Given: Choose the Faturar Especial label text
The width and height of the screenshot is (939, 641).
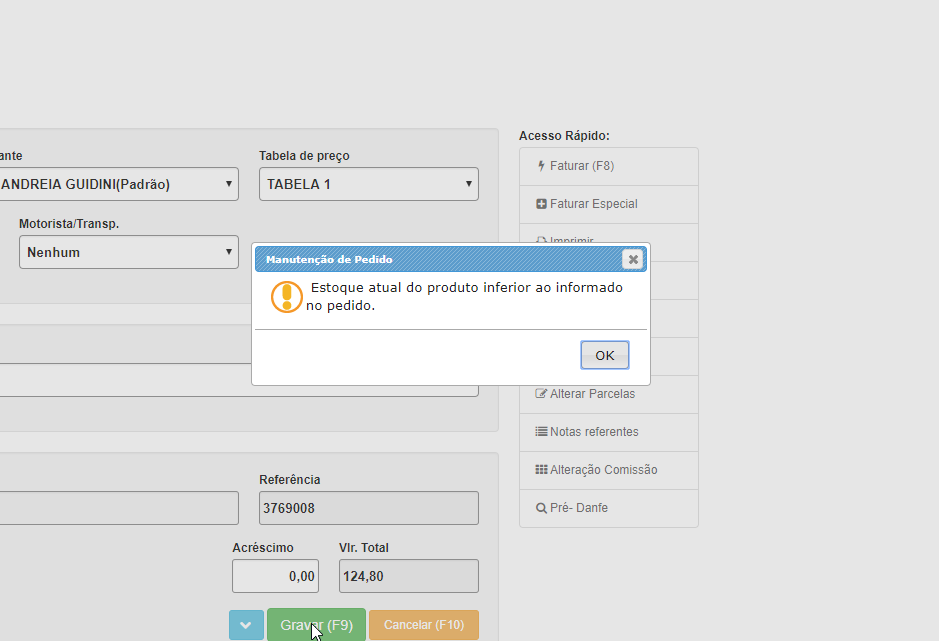Looking at the screenshot, I should coord(593,204).
